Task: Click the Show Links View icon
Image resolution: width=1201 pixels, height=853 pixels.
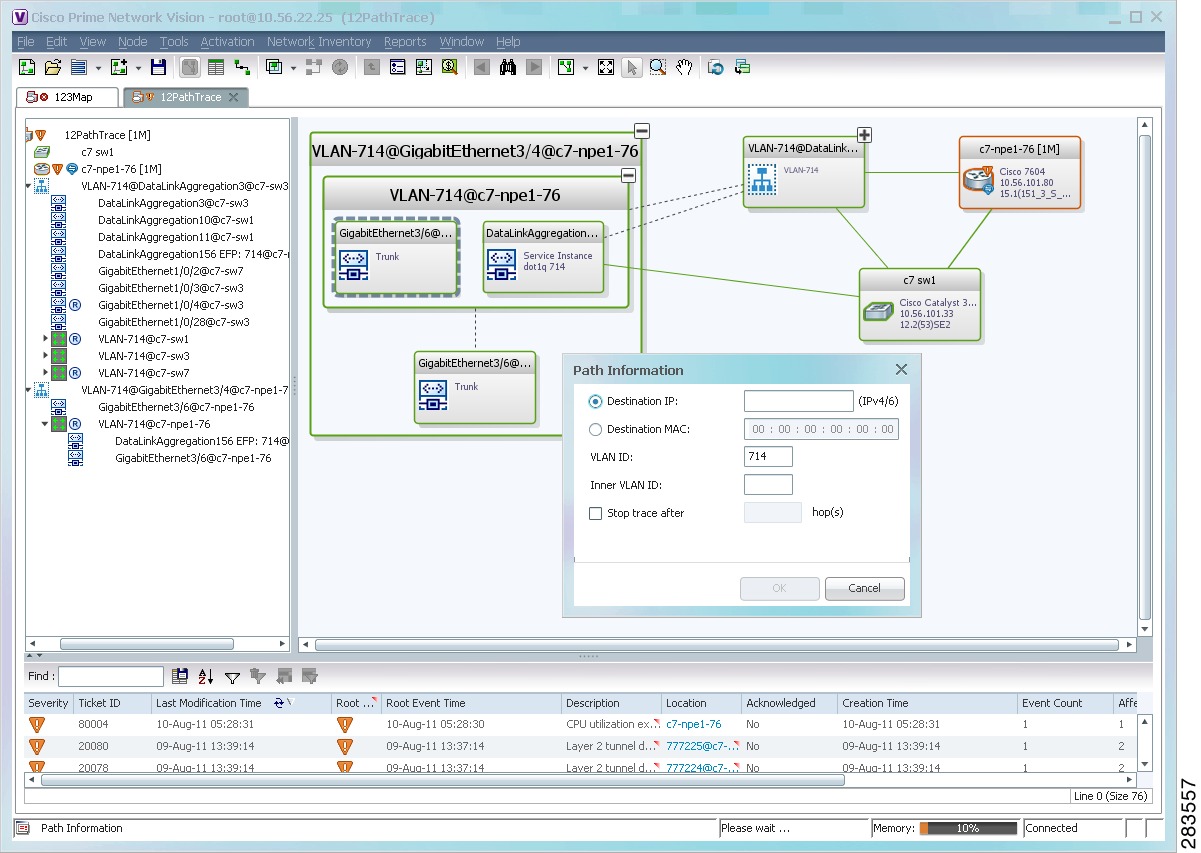Action: coord(242,67)
